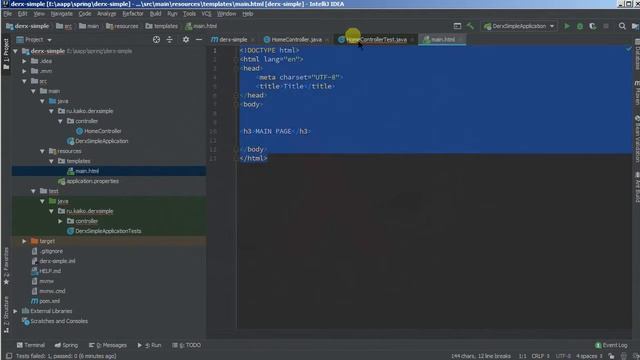Select DerxSimpleApplication class in tree
Viewport: 640px width, 360px height.
click(98, 141)
